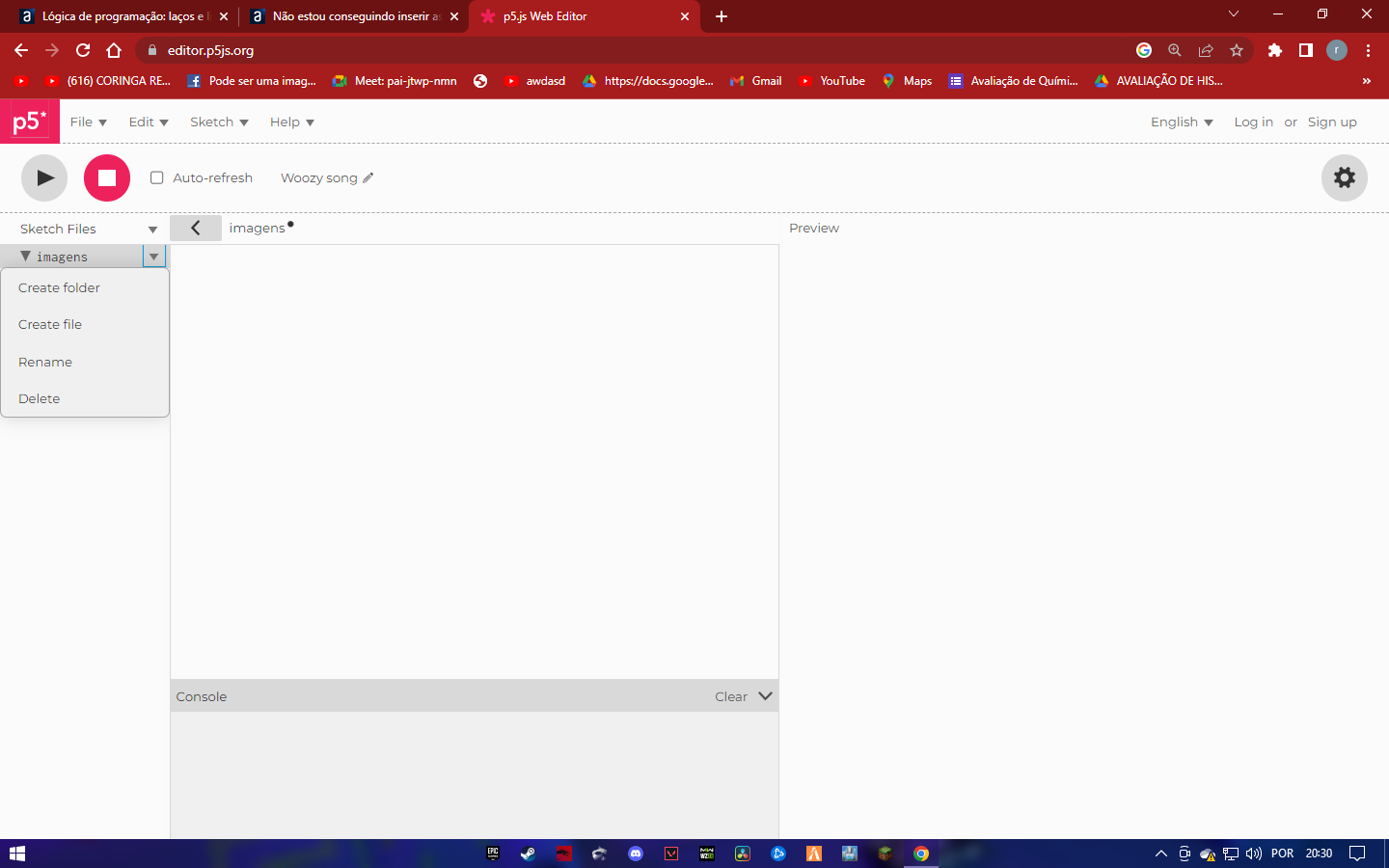Viewport: 1389px width, 868px height.
Task: Open the Help menu
Action: pyautogui.click(x=292, y=122)
